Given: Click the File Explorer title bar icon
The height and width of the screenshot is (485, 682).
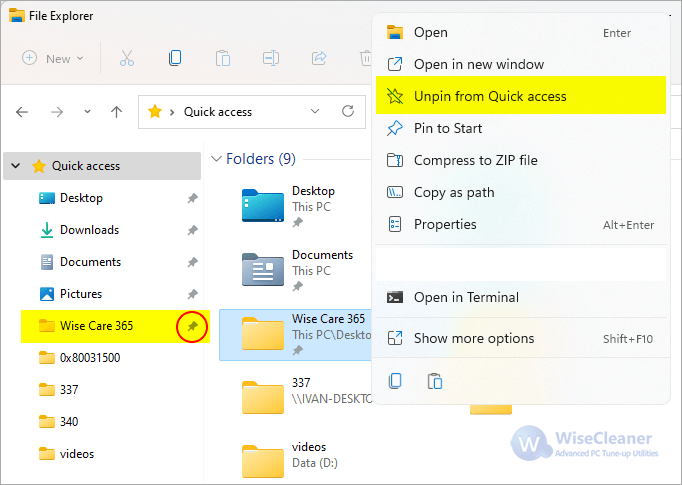Looking at the screenshot, I should pyautogui.click(x=17, y=16).
